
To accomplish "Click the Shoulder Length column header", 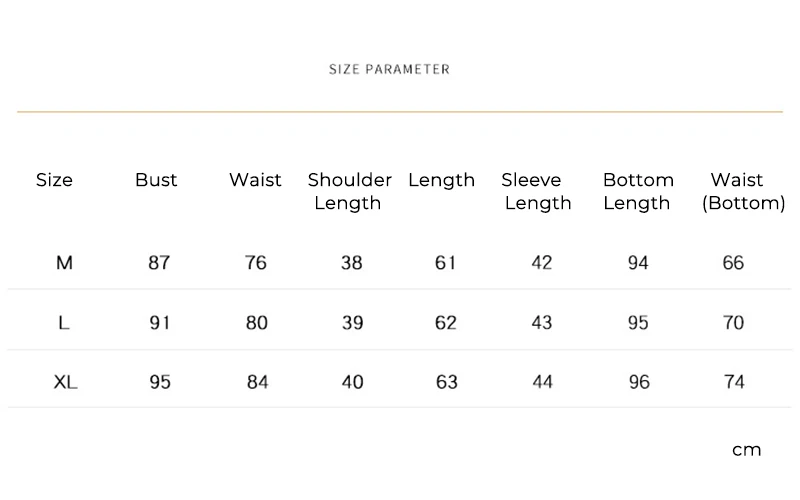I will pyautogui.click(x=349, y=191).
